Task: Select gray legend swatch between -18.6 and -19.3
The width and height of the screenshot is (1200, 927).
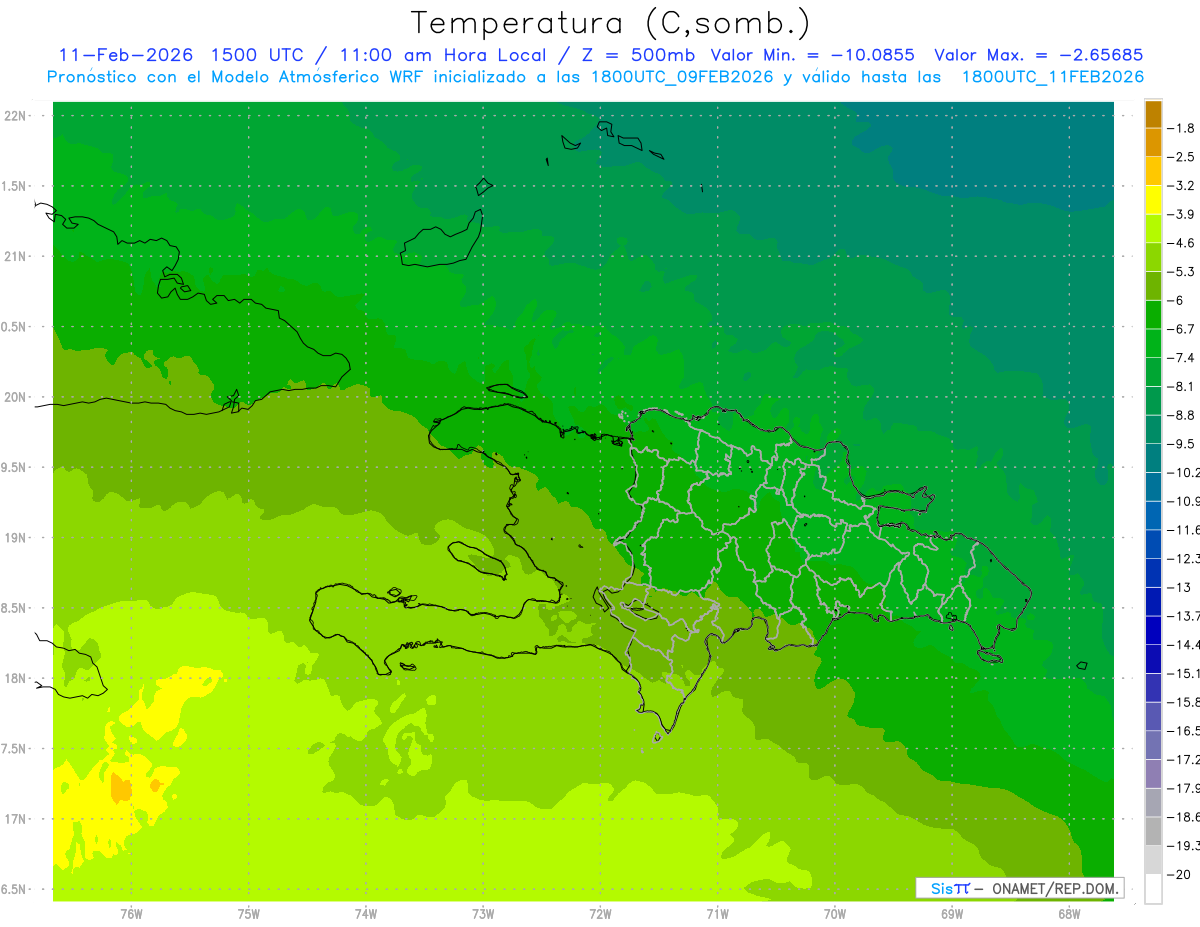Action: click(1153, 831)
